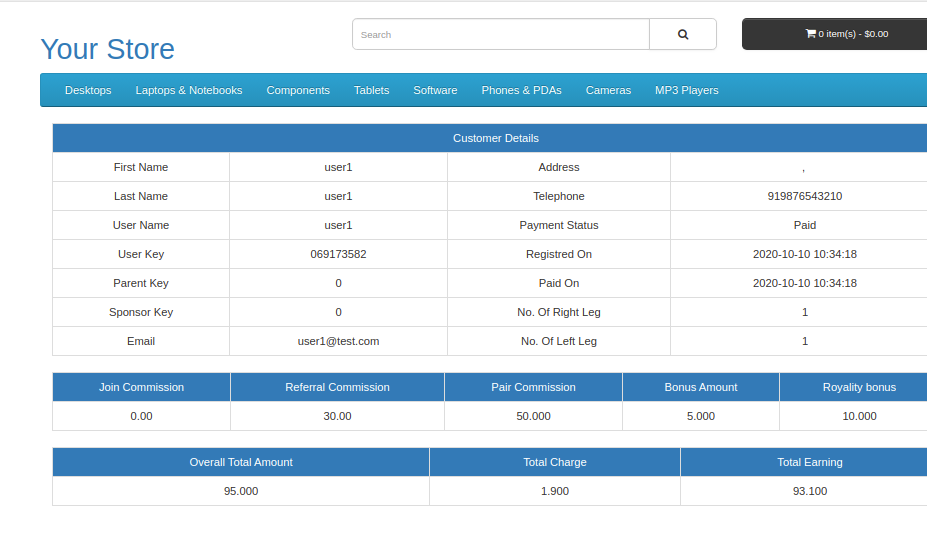Open the MP3 Players menu
Screen dimensions: 927x536
point(686,90)
